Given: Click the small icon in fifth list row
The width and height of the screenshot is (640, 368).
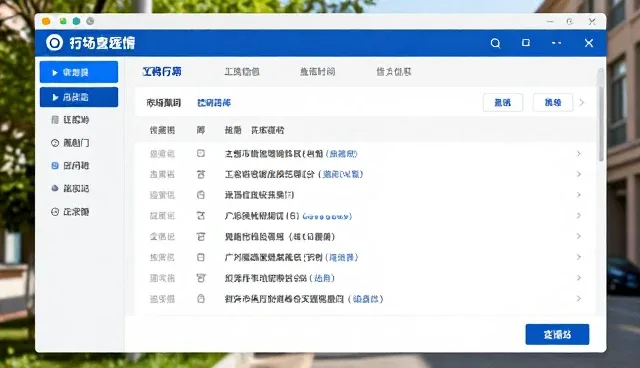Looking at the screenshot, I should pos(201,236).
